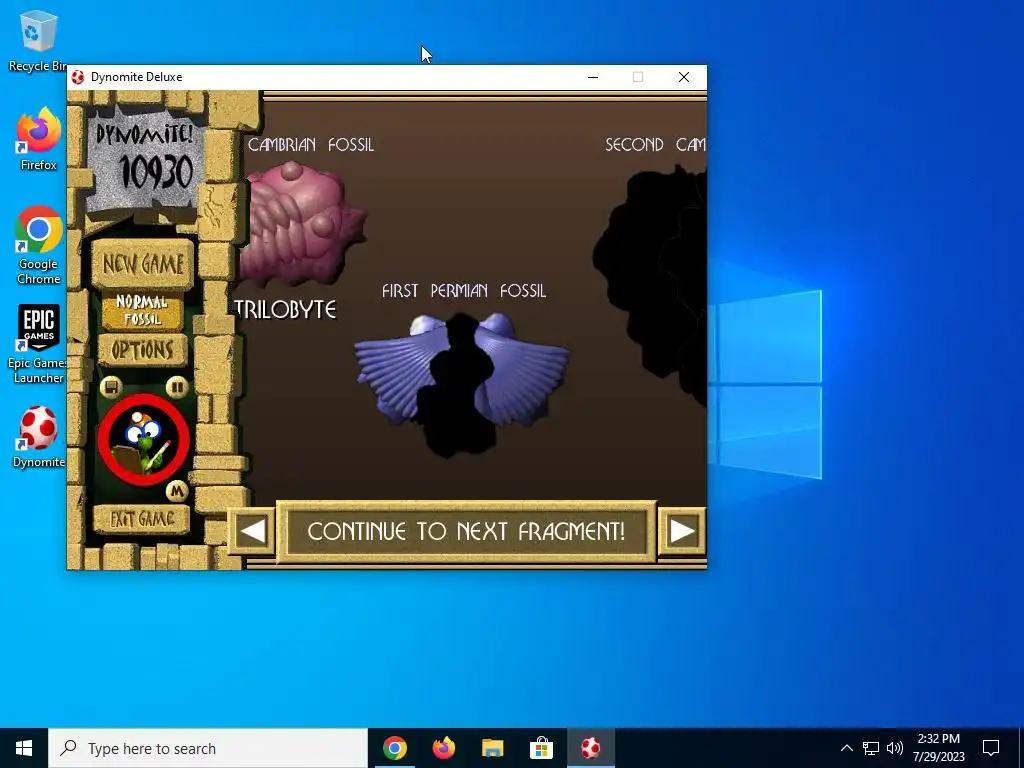Click the Dynomite taskbar icon
The image size is (1024, 768).
coord(591,748)
